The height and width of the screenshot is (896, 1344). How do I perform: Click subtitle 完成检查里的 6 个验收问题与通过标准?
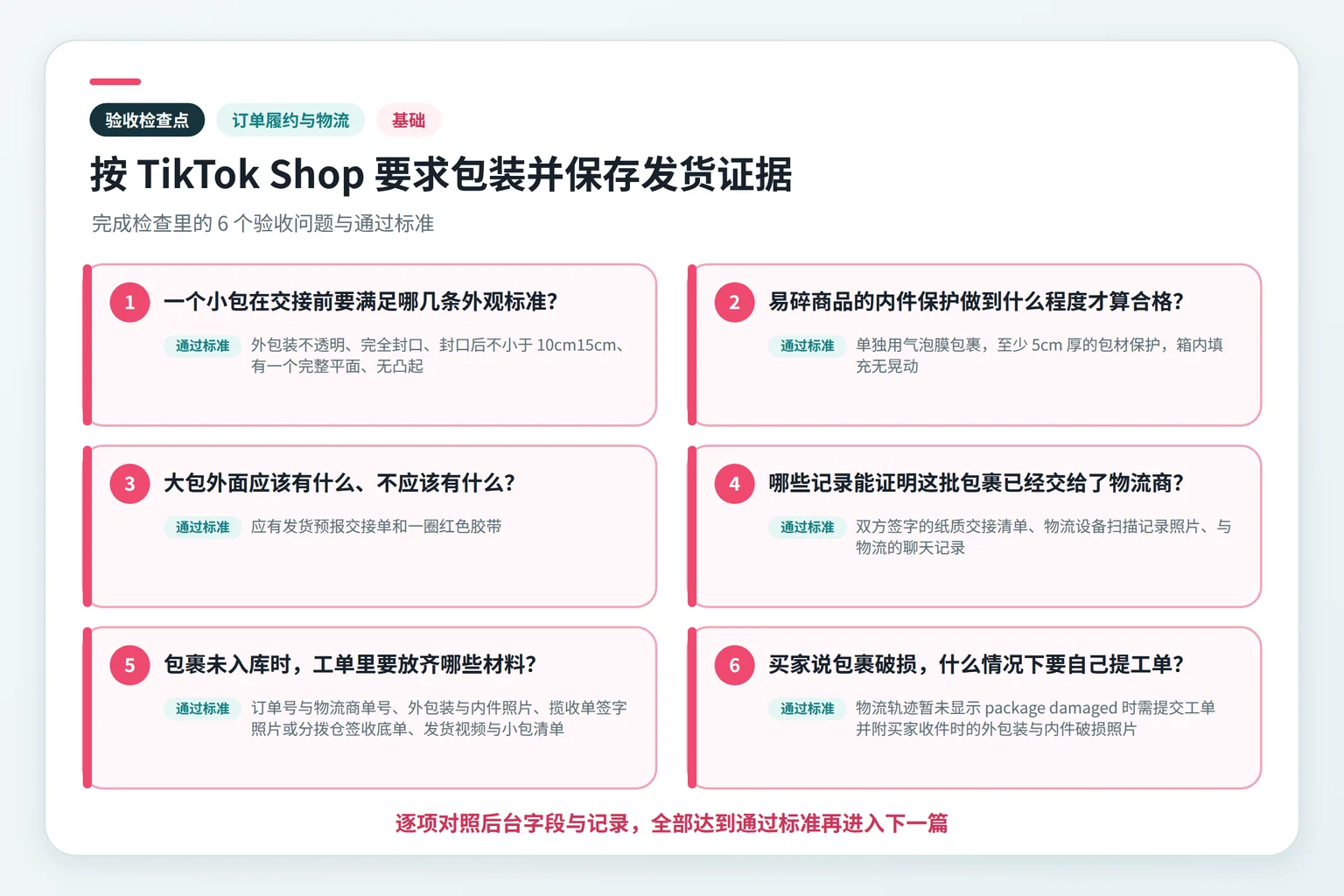262,224
